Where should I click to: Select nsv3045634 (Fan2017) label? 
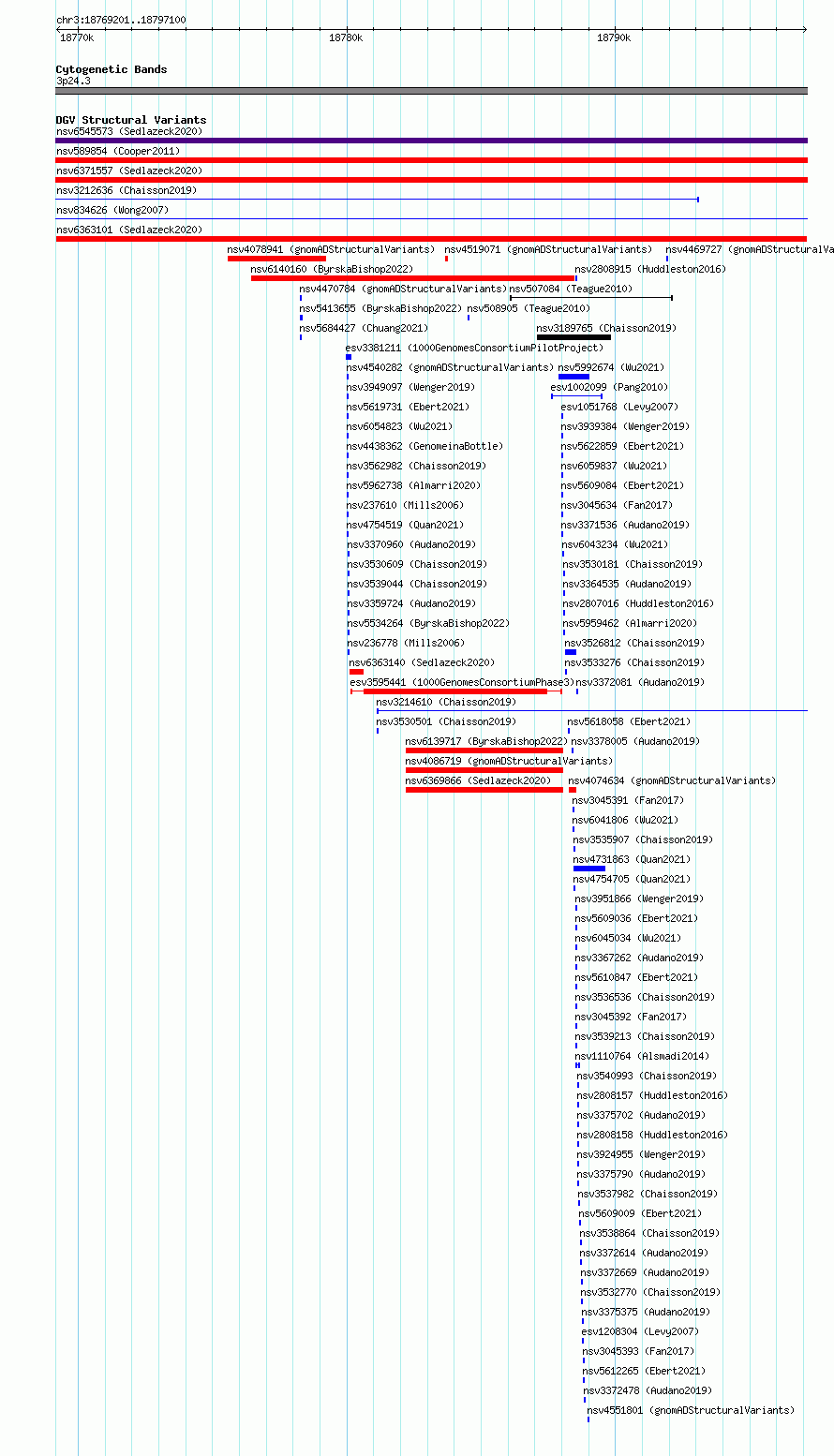click(x=617, y=505)
